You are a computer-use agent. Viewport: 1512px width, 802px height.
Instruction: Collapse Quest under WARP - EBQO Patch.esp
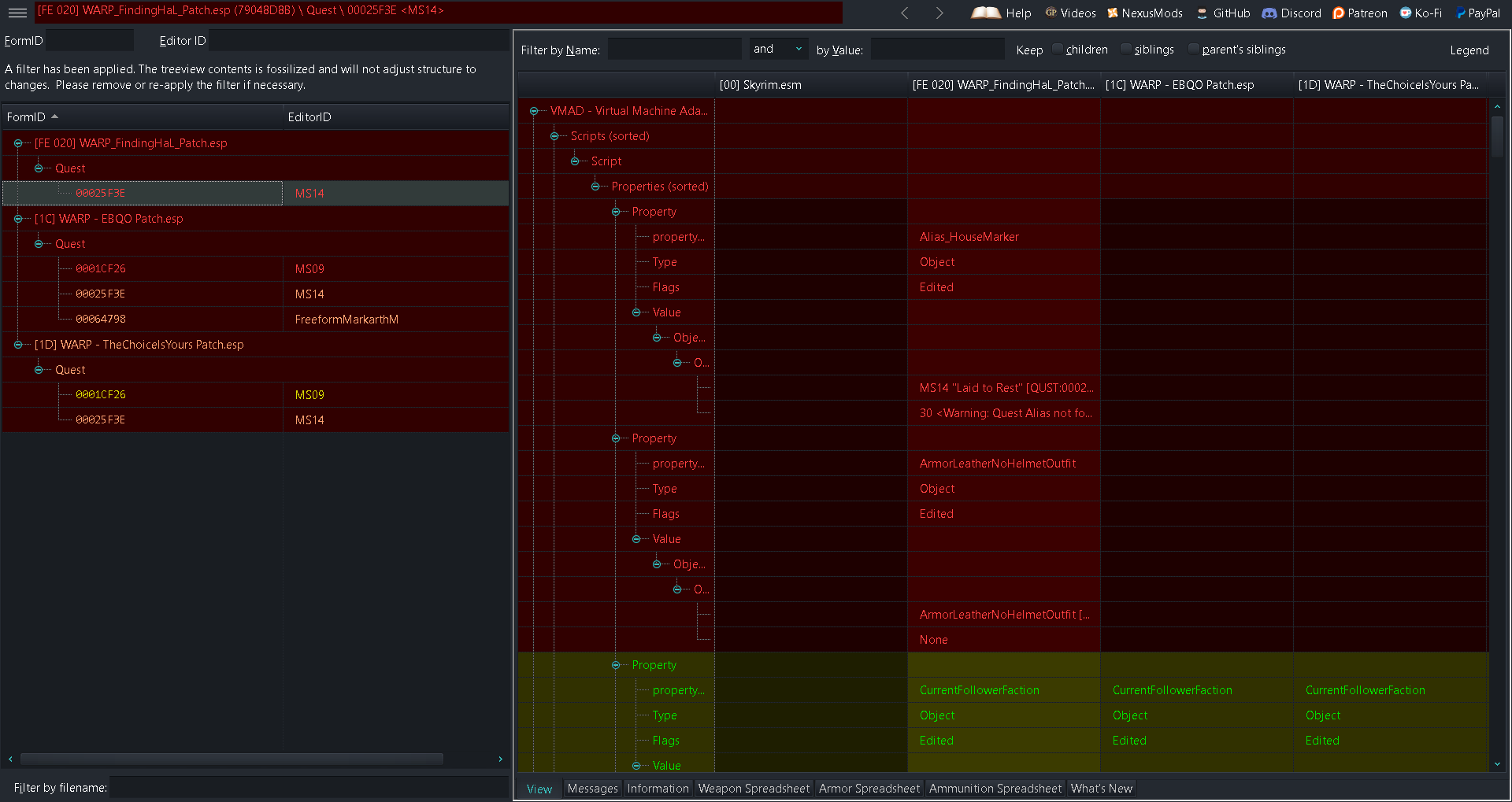pos(38,243)
